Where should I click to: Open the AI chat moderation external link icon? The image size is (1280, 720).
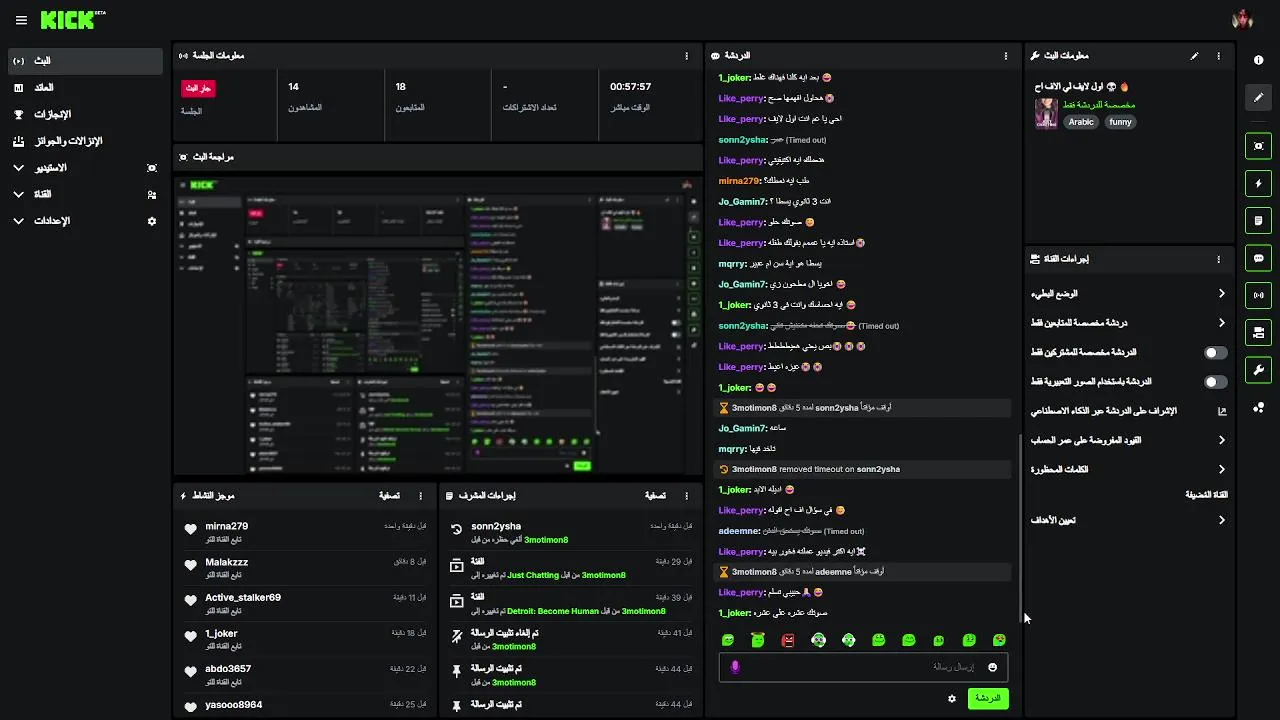[1221, 411]
